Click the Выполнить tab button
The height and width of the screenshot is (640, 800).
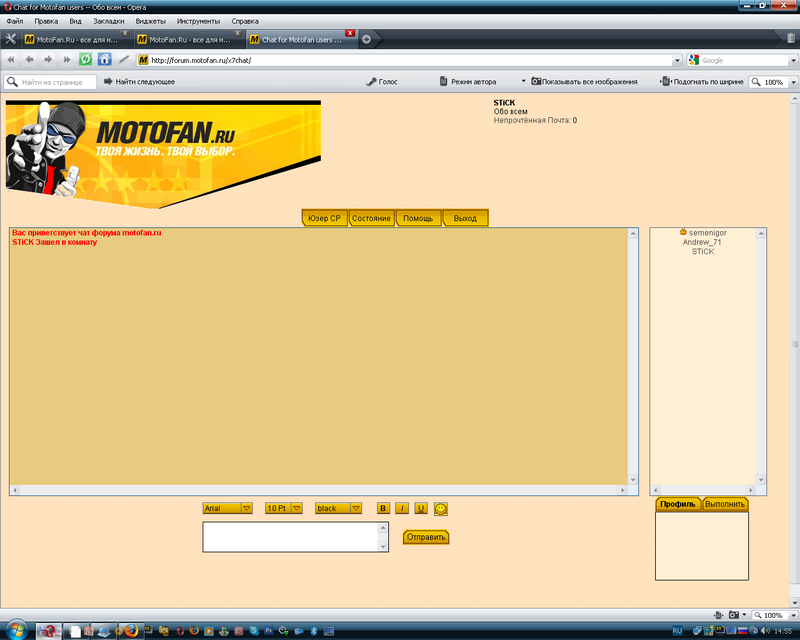tap(725, 504)
